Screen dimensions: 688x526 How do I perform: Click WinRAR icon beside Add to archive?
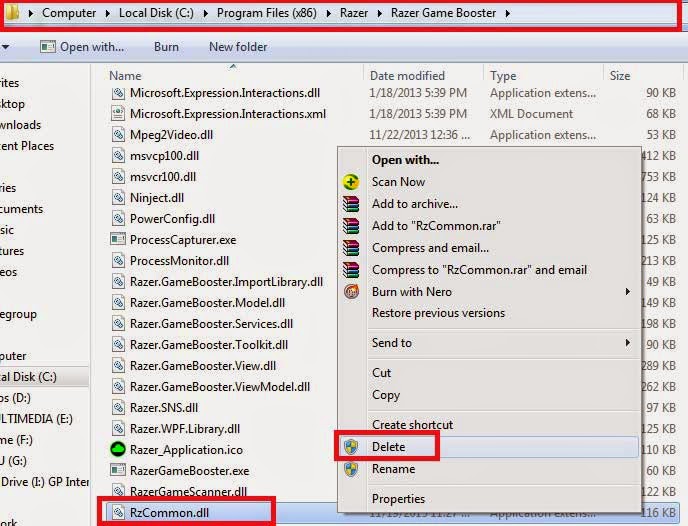[351, 204]
